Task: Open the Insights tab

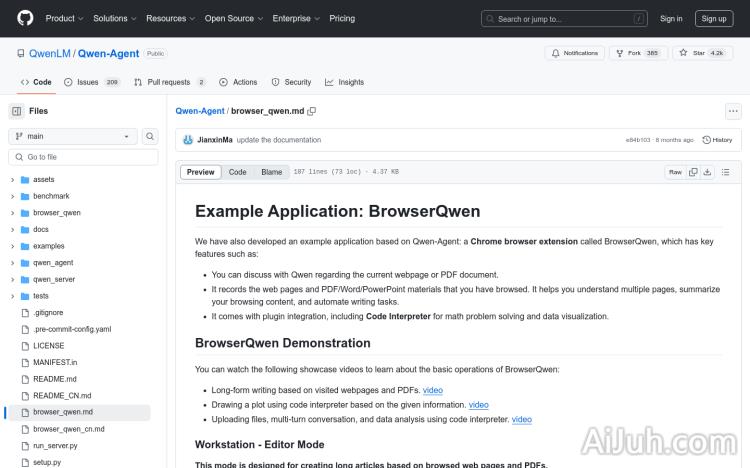Action: [344, 82]
